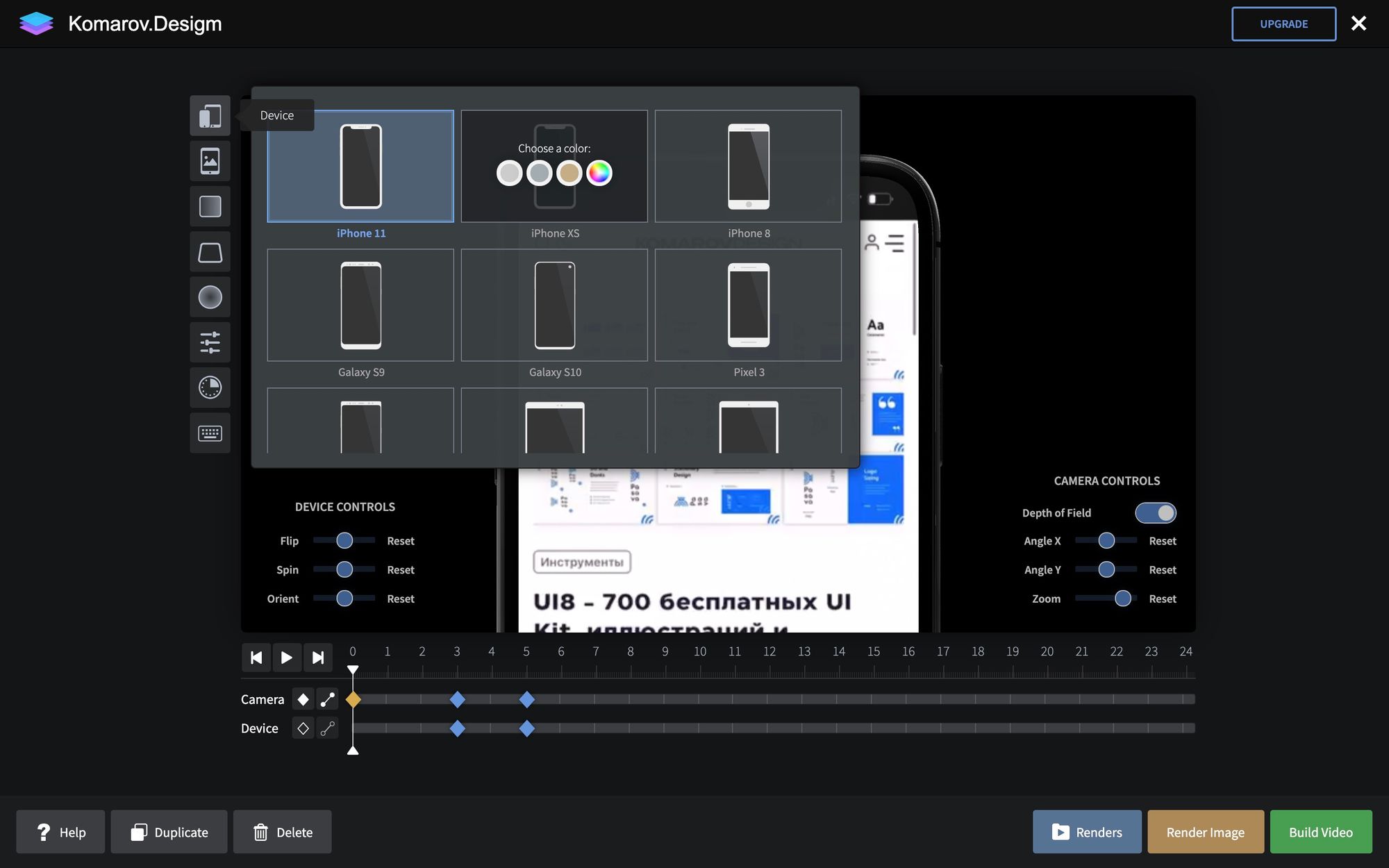
Task: Skip to the last frame
Action: (317, 658)
